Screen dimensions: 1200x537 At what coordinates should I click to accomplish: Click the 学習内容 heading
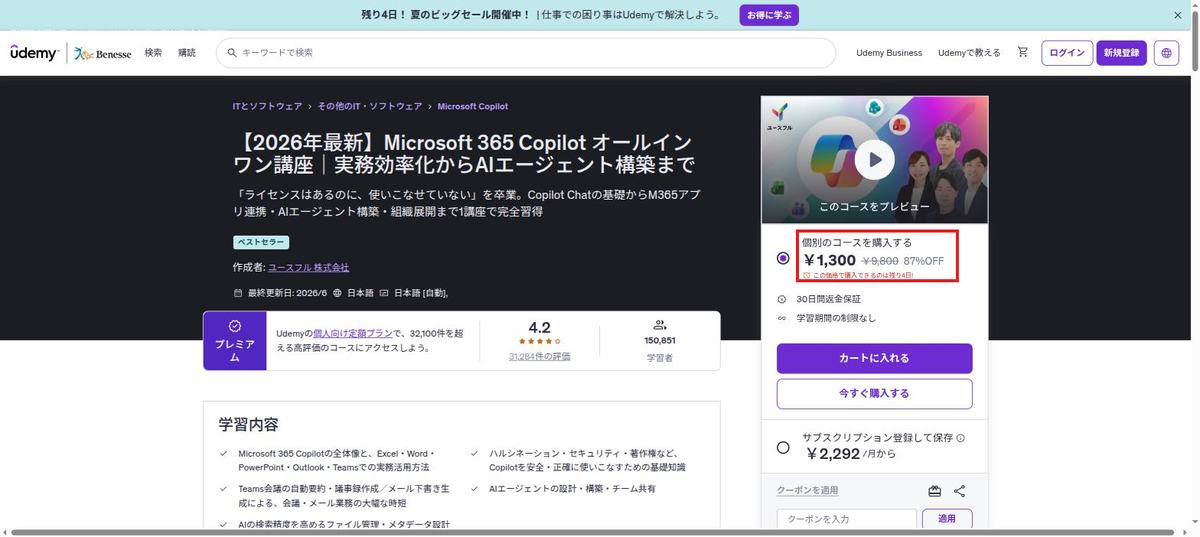[249, 425]
